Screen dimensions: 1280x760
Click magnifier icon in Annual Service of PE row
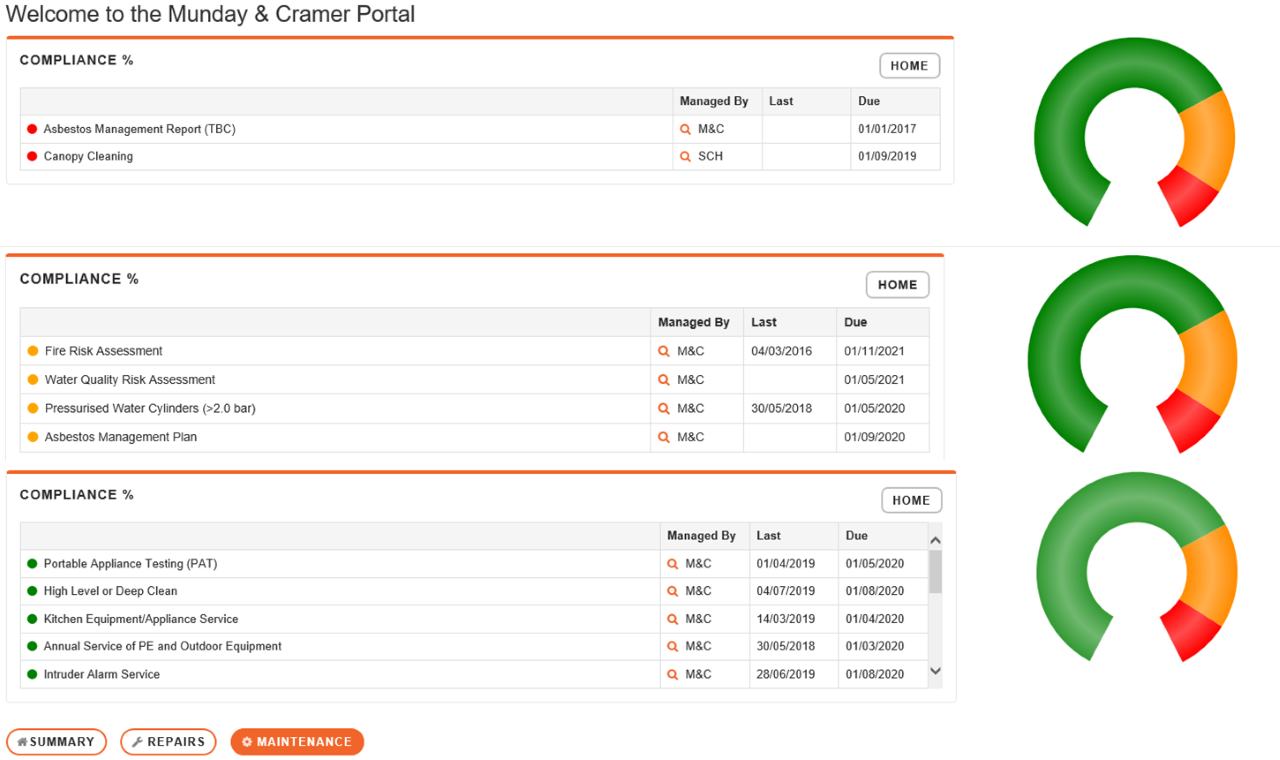click(673, 647)
